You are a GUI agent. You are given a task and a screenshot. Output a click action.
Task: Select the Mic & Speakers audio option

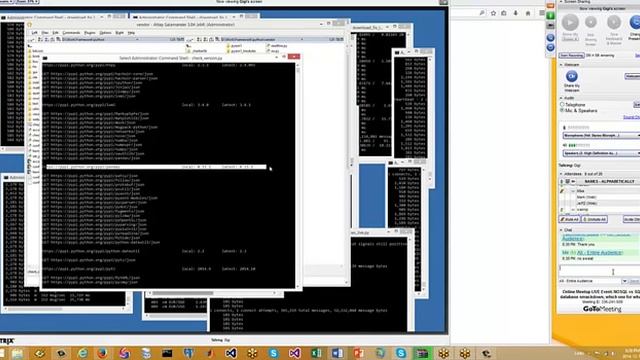(x=562, y=111)
